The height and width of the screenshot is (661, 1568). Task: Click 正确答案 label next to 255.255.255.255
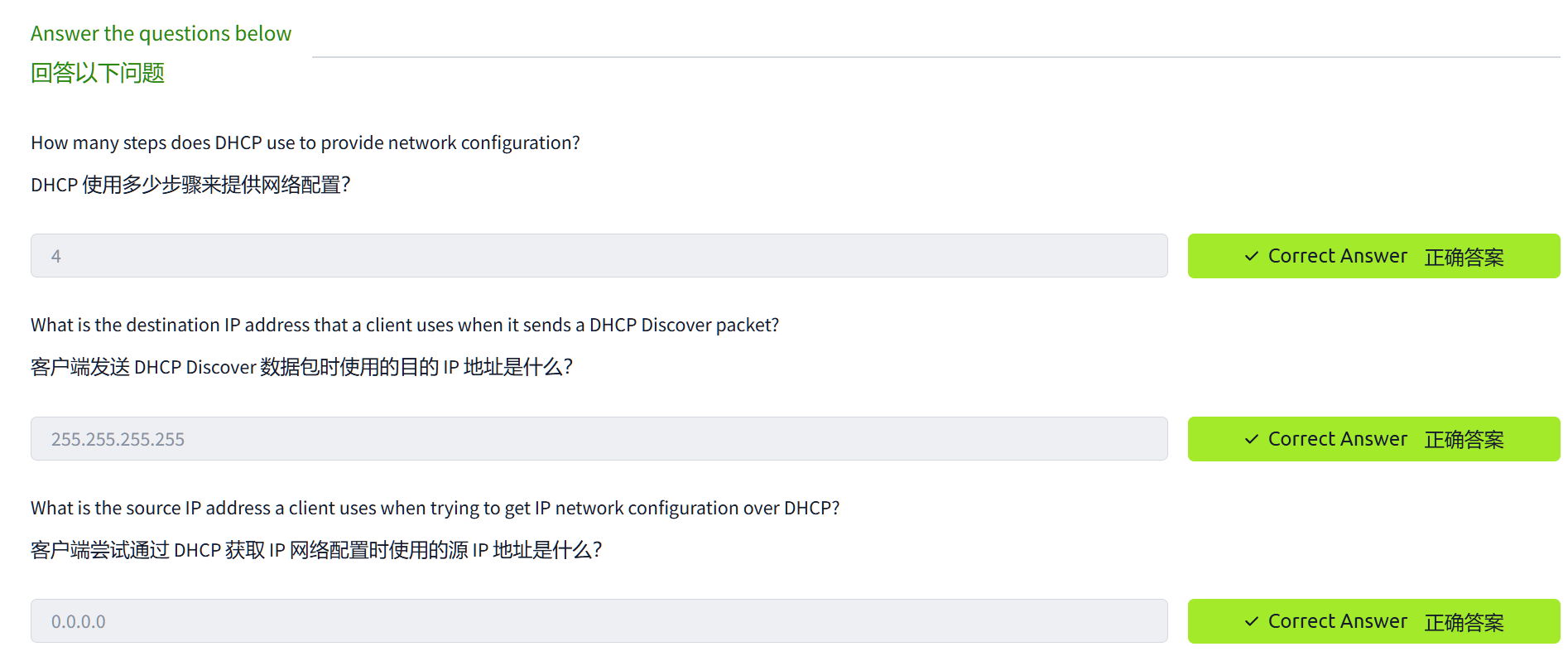[1463, 440]
